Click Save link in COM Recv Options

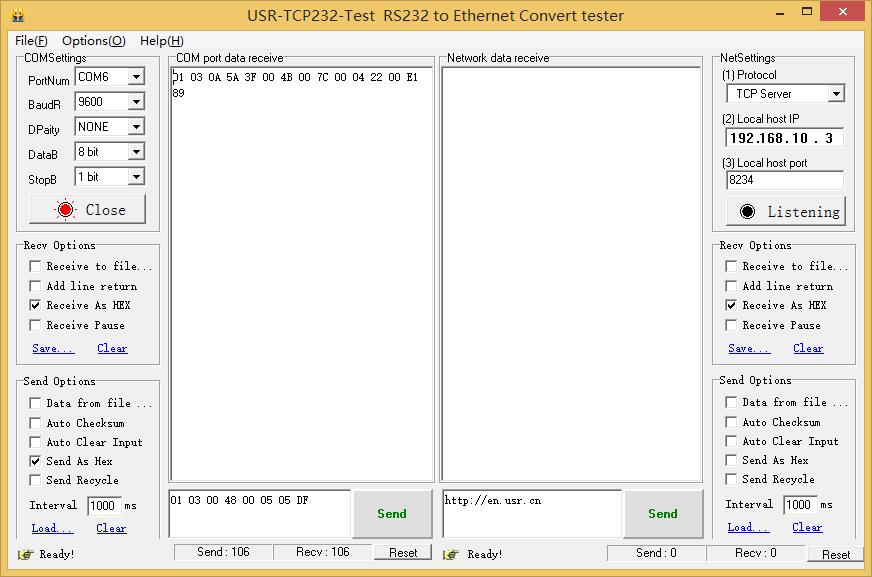53,349
